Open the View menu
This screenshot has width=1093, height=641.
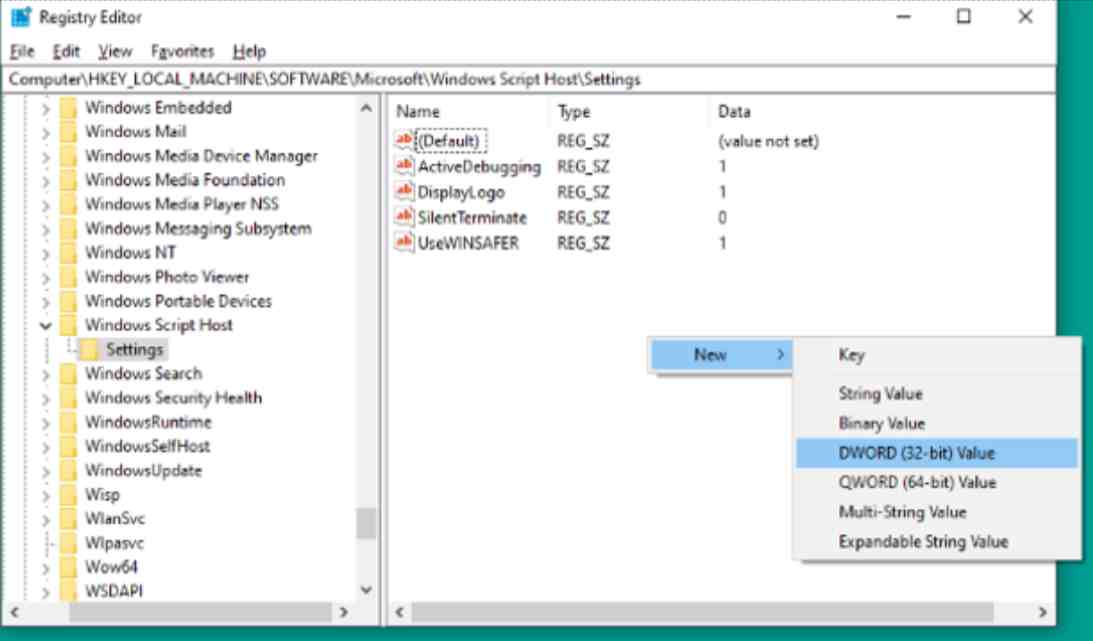[114, 52]
